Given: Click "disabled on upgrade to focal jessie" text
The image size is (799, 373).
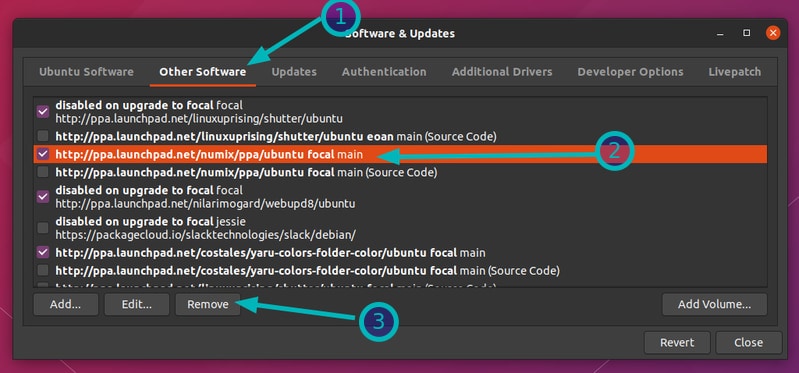Looking at the screenshot, I should 151,222.
